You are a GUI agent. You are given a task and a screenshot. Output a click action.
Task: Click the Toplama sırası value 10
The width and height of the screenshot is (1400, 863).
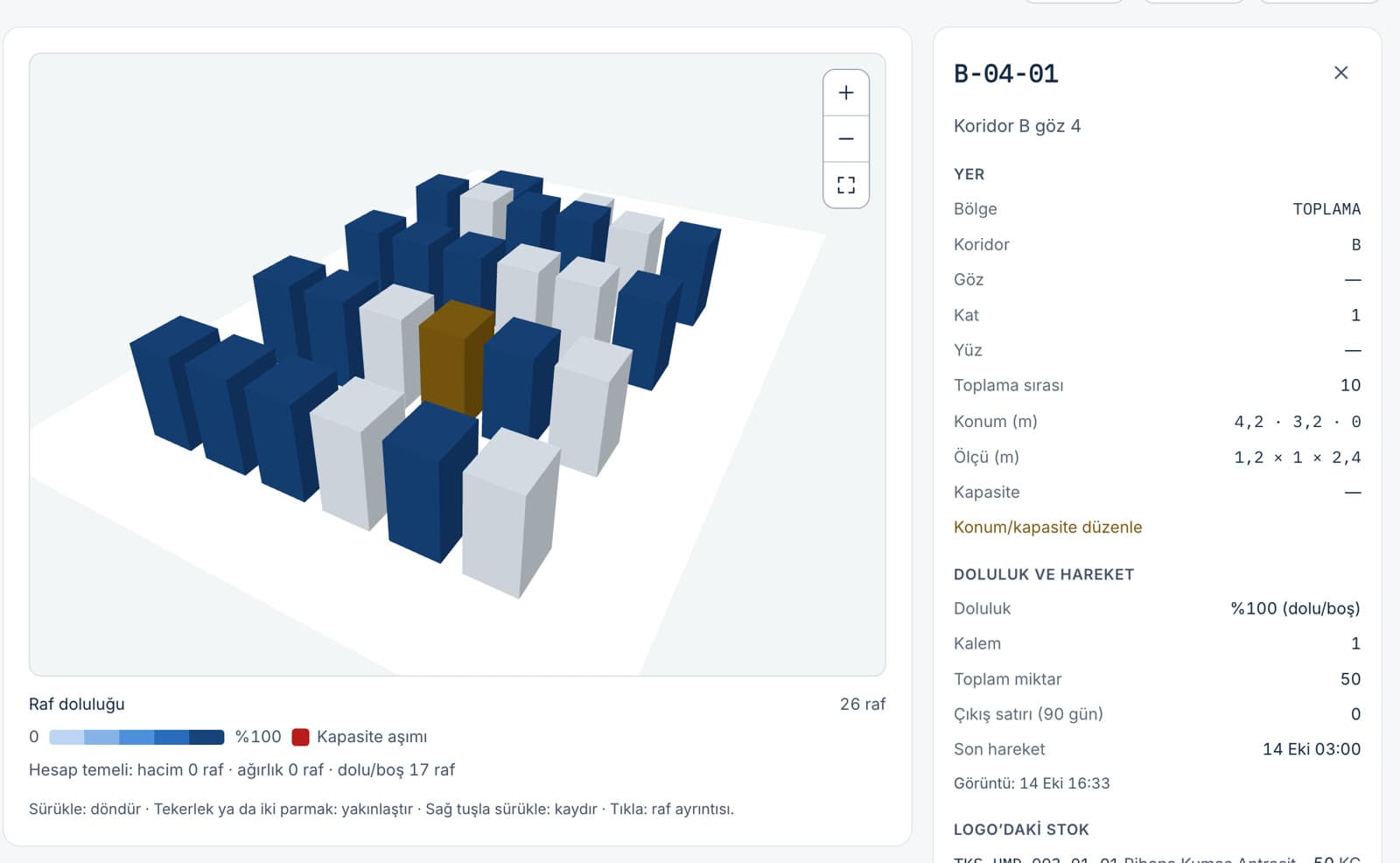click(x=1350, y=385)
